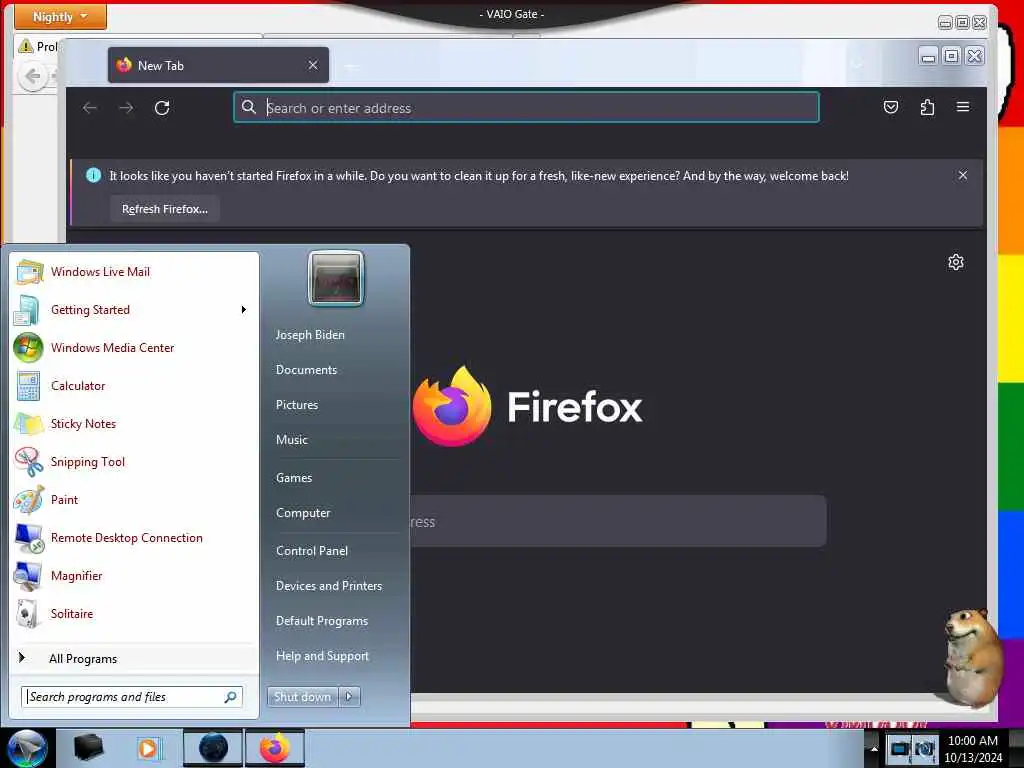The width and height of the screenshot is (1024, 768).
Task: Select the New Tab tab
Action: (218, 65)
